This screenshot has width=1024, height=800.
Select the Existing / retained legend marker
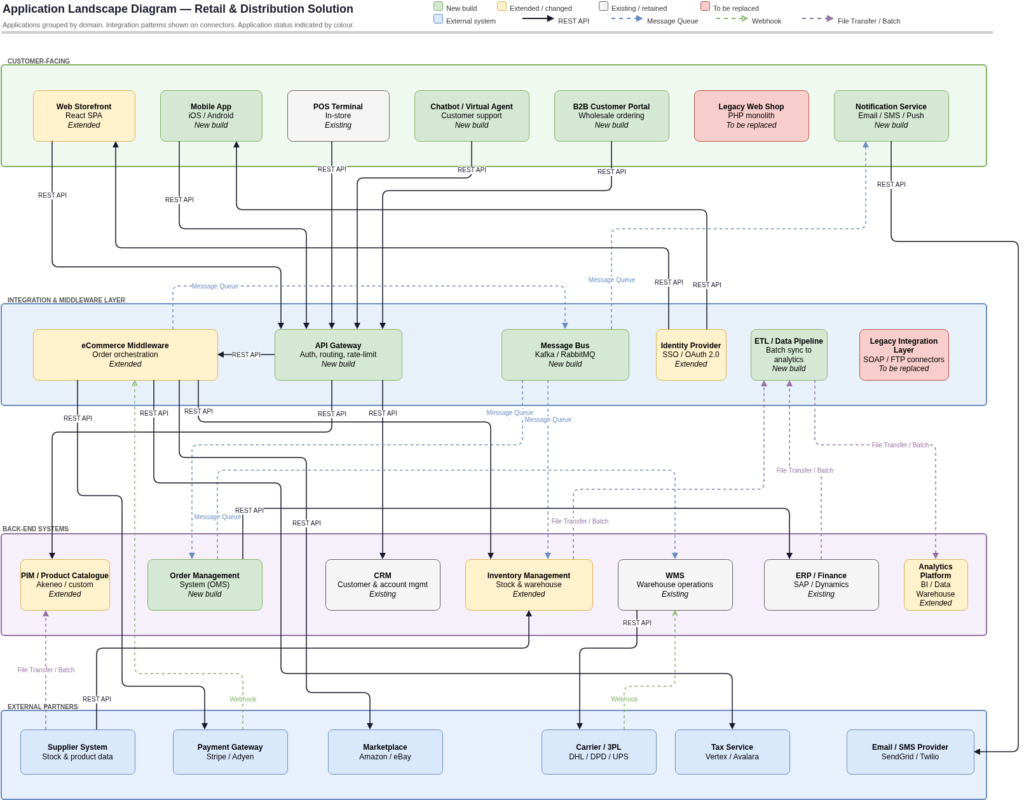pyautogui.click(x=604, y=6)
